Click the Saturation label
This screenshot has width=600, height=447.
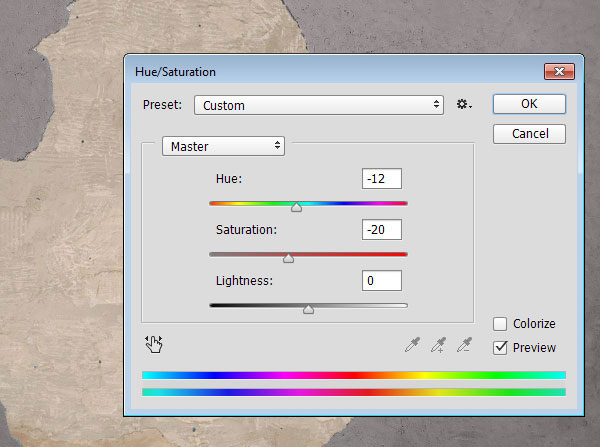pyautogui.click(x=246, y=230)
